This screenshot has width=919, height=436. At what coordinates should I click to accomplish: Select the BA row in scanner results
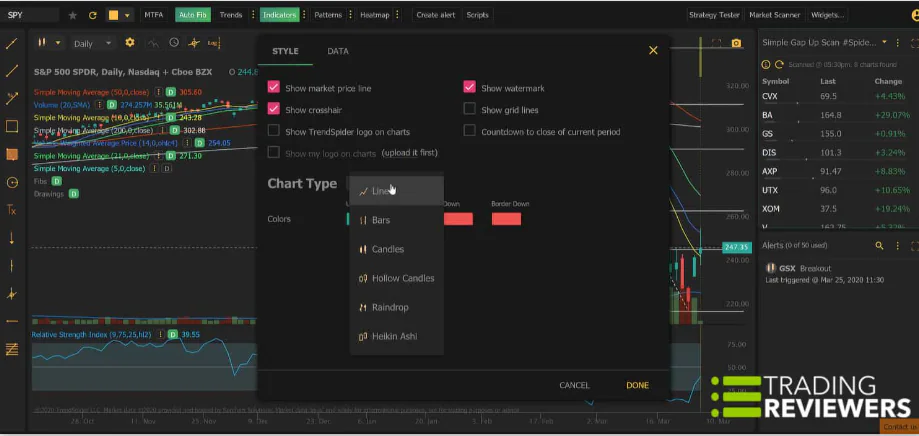click(x=838, y=115)
